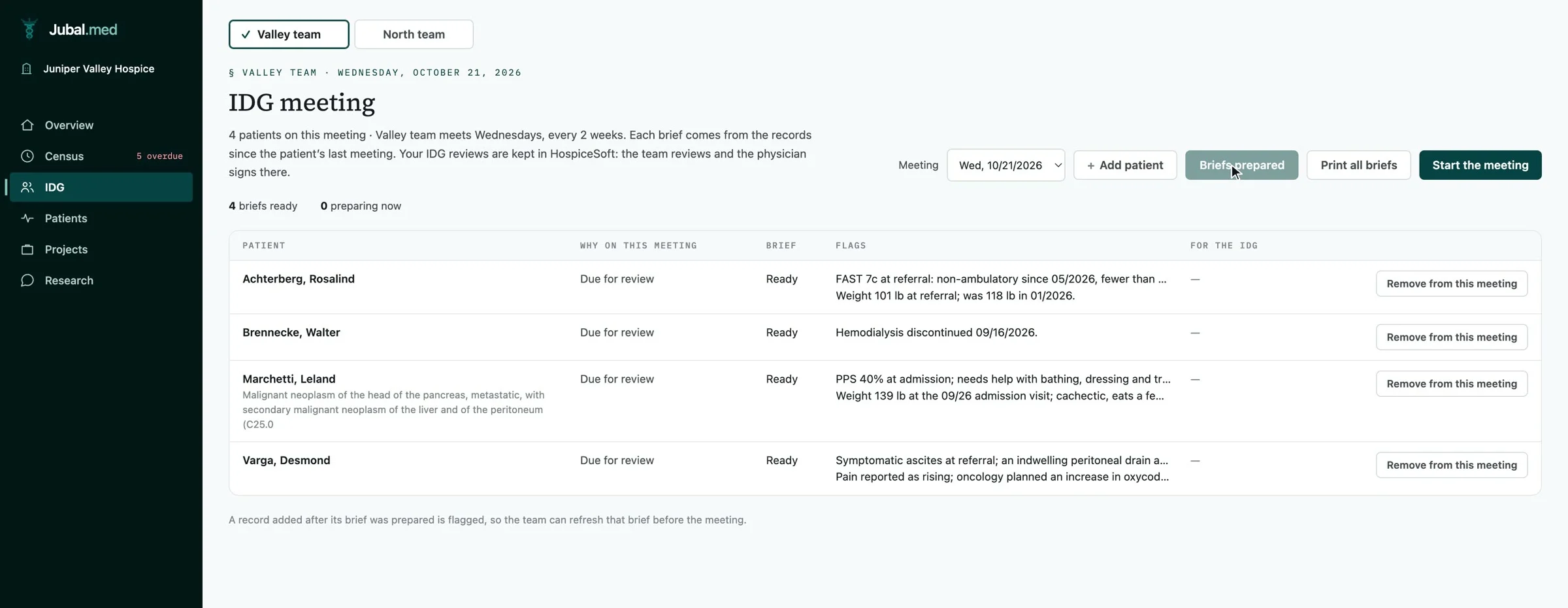Remove Brennecke, Walter from this meeting
Viewport: 1568px width, 608px height.
[1451, 337]
